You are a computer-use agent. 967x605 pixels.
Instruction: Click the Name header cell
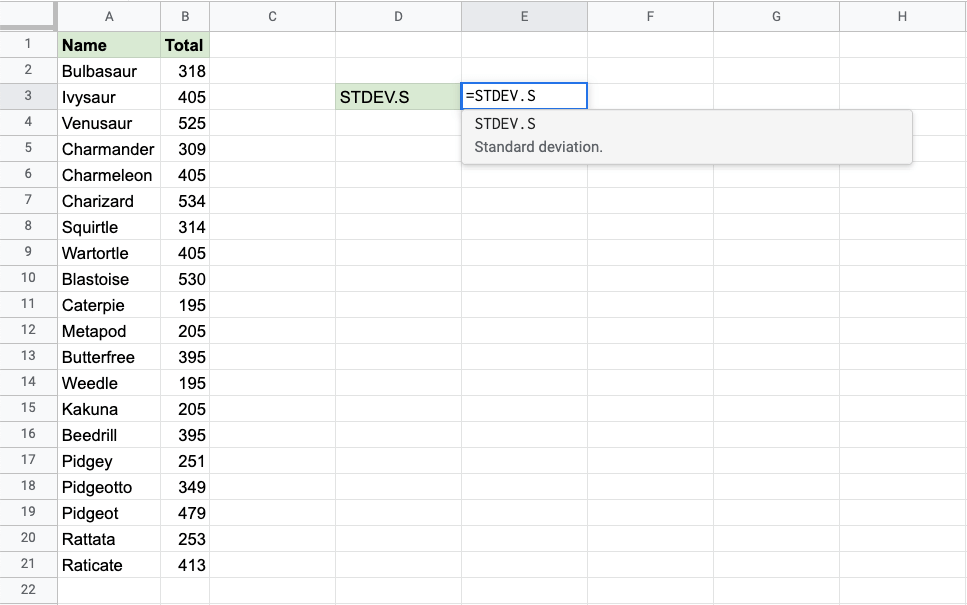pos(109,45)
